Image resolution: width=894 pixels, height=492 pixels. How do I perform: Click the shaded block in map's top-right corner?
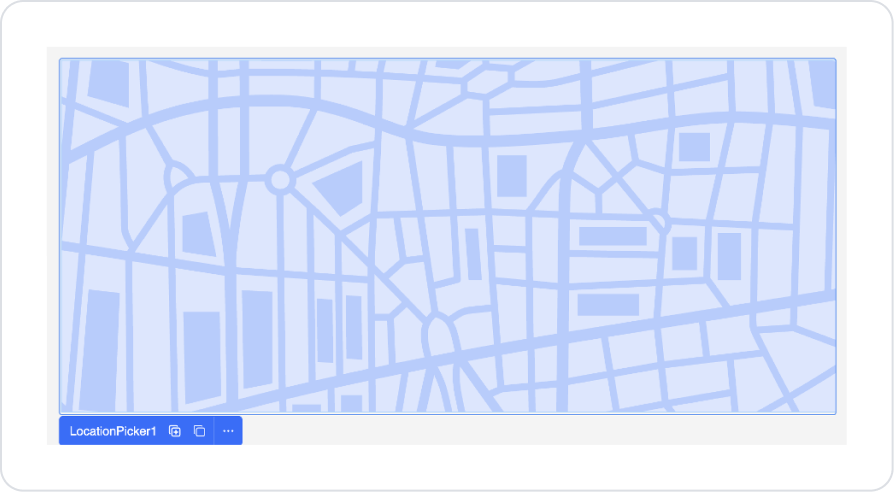point(823,84)
